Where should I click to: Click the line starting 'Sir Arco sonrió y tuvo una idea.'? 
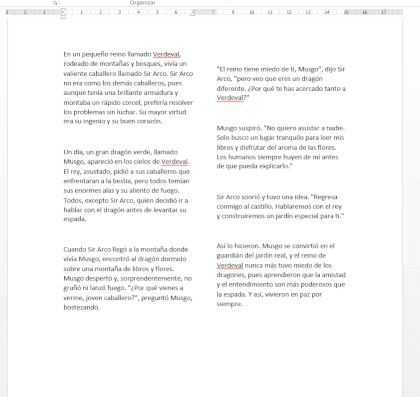[x=277, y=197]
